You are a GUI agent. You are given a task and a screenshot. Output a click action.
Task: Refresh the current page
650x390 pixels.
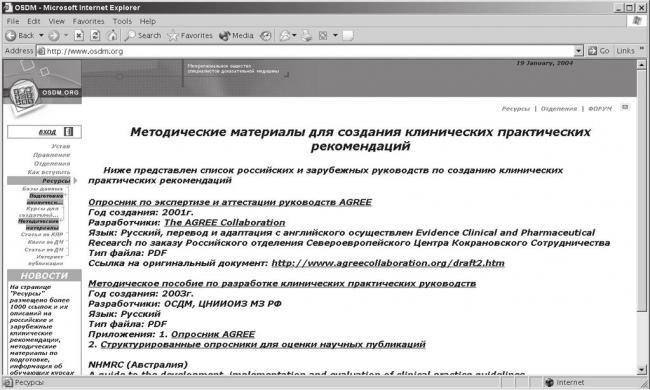click(95, 36)
